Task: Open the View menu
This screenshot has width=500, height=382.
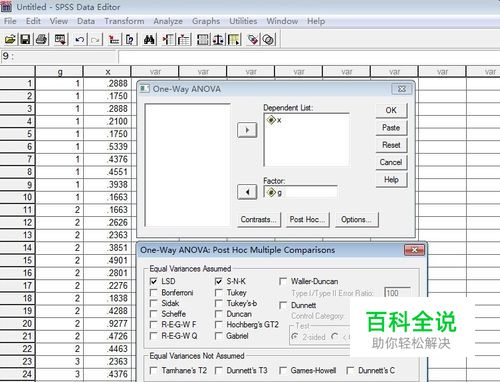Action: (x=59, y=21)
